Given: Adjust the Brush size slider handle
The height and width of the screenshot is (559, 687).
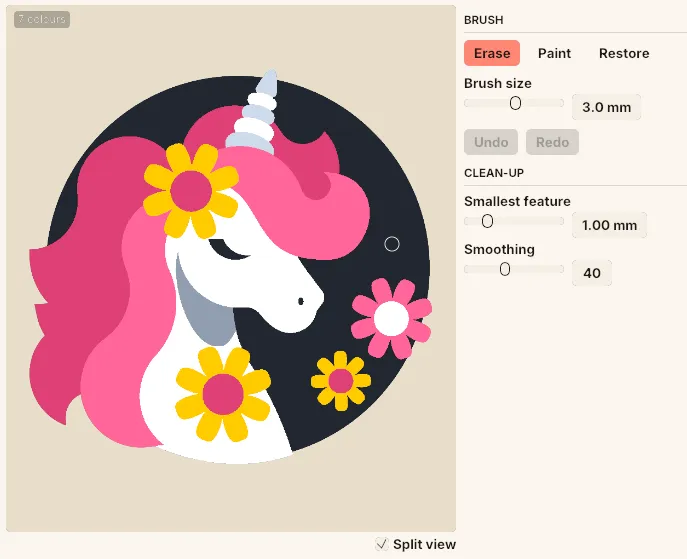Looking at the screenshot, I should tap(515, 103).
